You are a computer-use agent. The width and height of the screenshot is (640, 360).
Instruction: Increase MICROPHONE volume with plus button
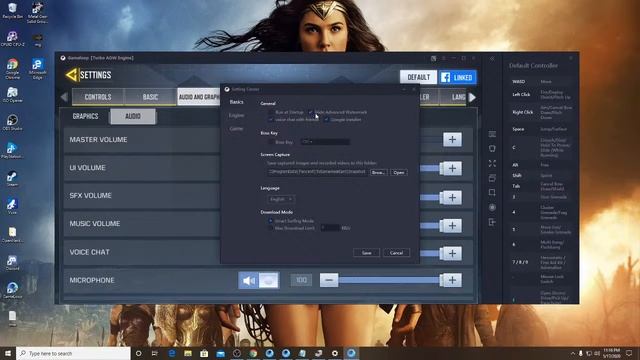pos(452,280)
